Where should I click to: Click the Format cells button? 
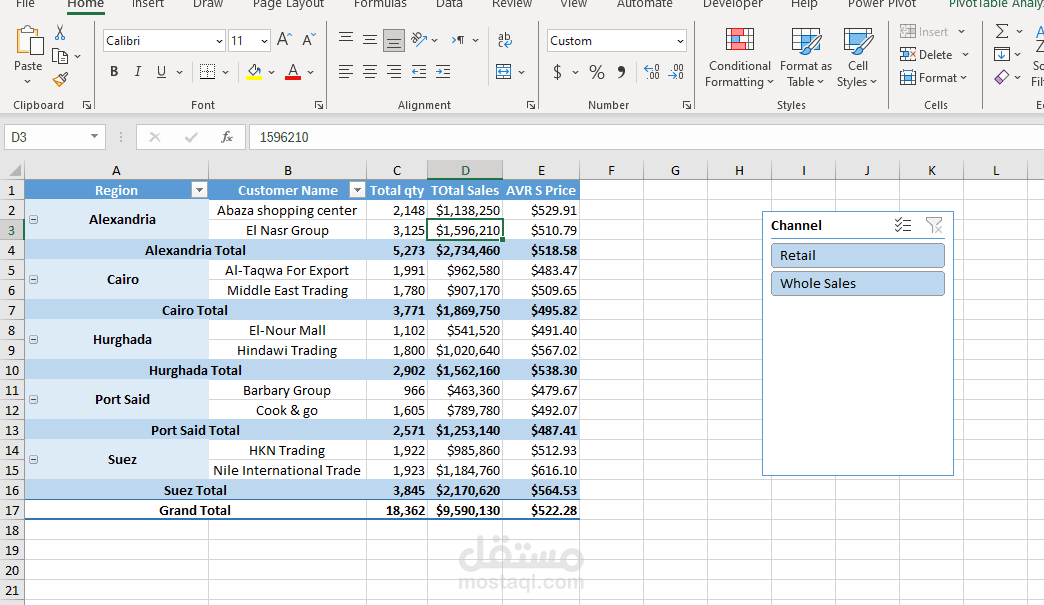[933, 78]
